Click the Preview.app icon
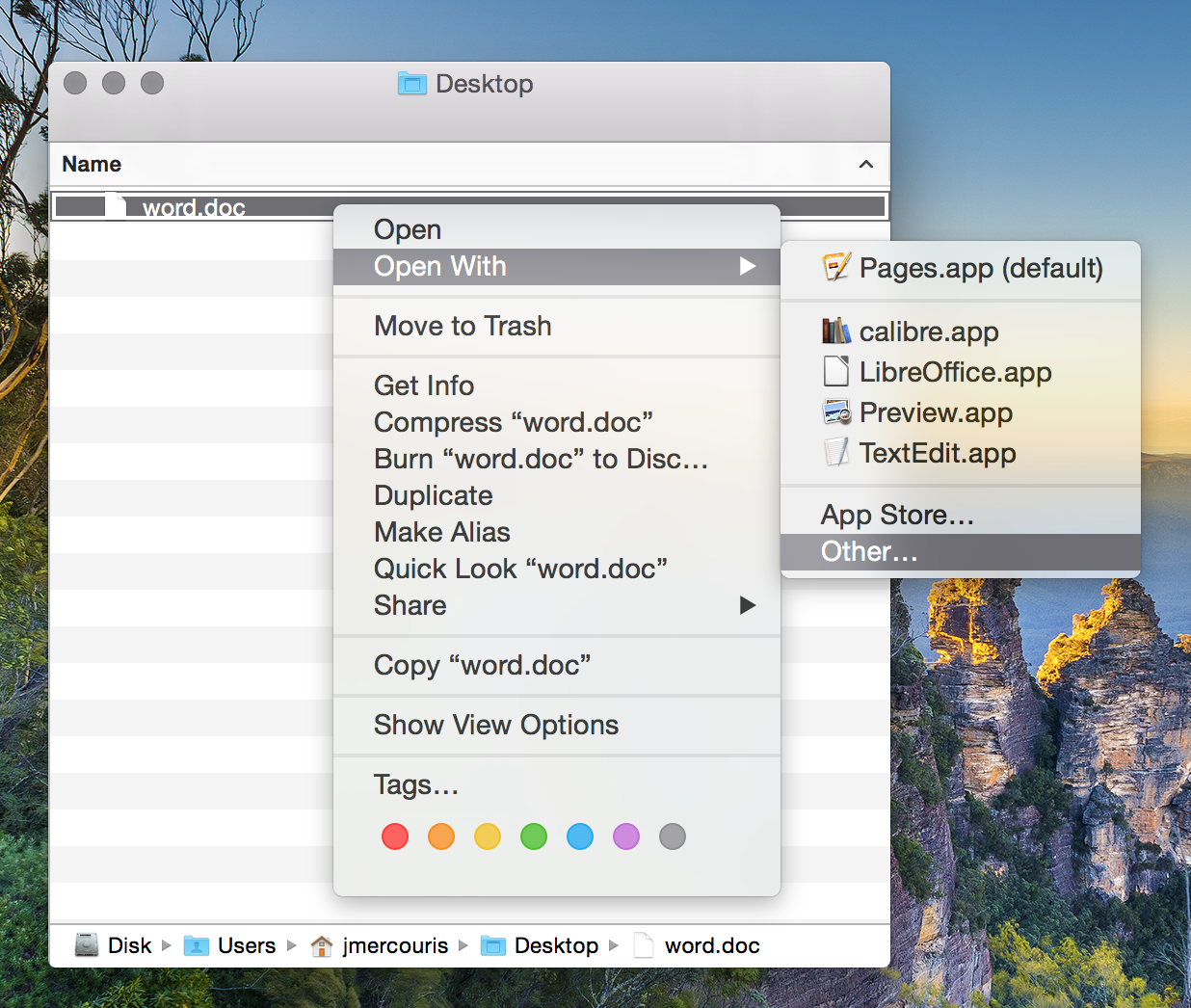This screenshot has width=1191, height=1008. pos(836,412)
